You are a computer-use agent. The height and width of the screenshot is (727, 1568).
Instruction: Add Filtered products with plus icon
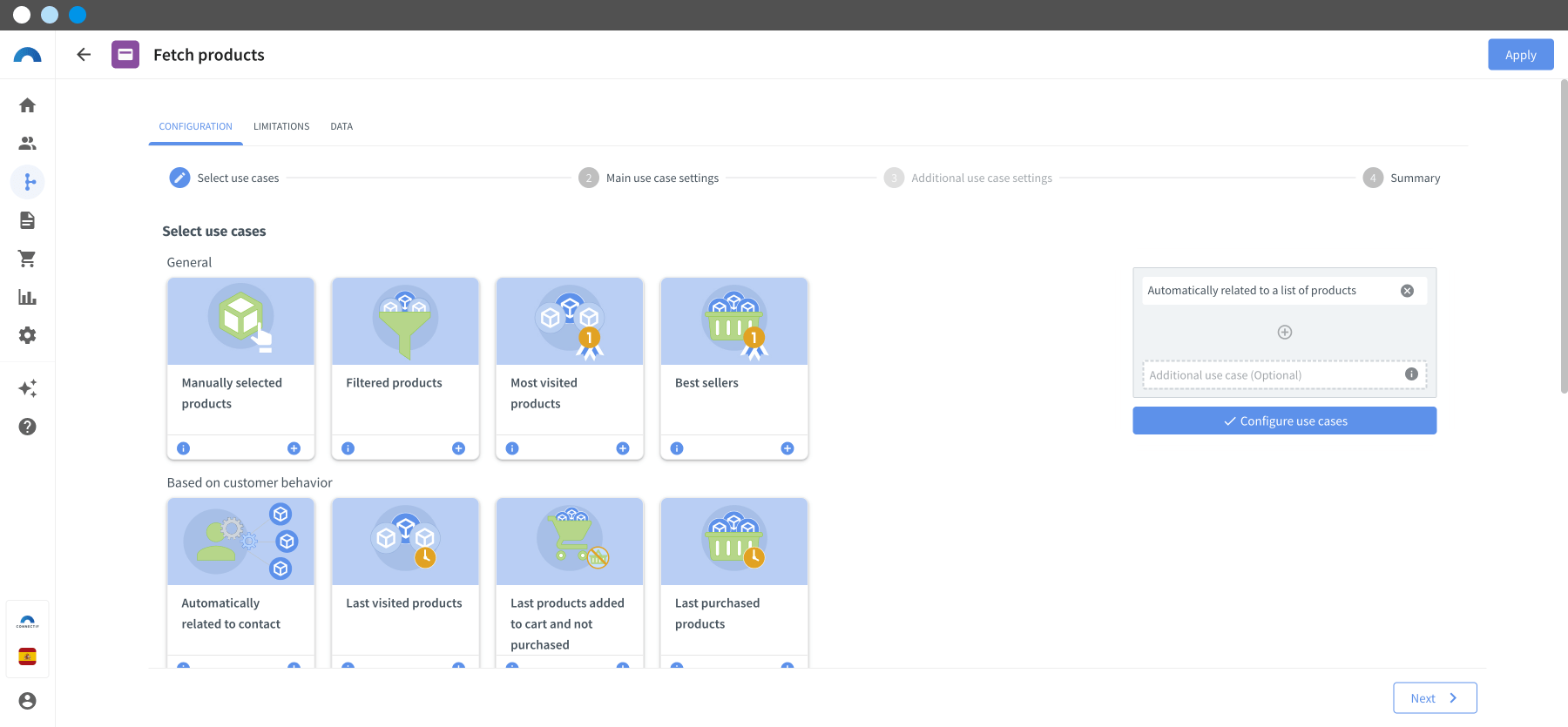458,448
